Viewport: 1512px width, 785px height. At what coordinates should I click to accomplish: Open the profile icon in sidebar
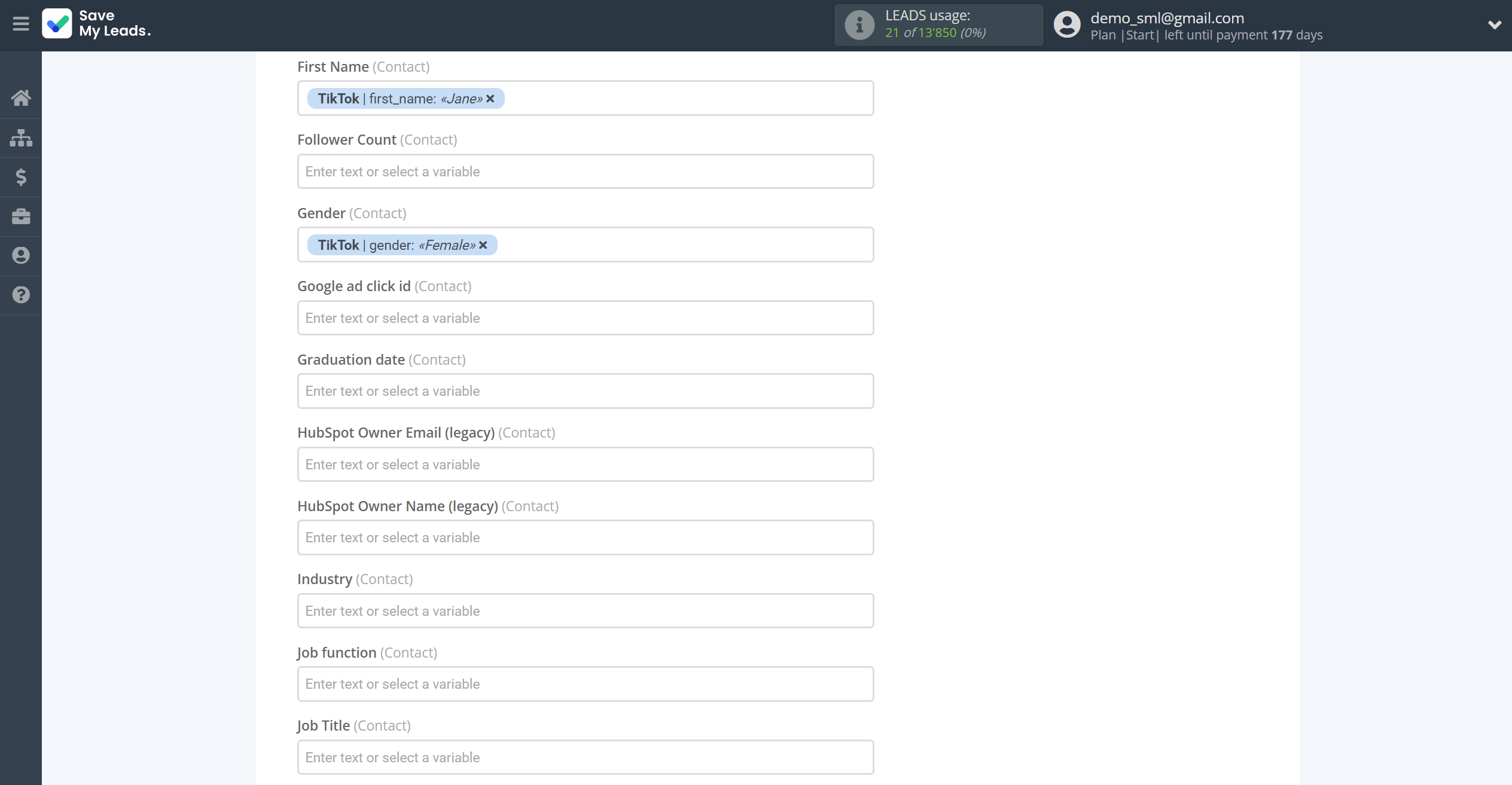(21, 255)
